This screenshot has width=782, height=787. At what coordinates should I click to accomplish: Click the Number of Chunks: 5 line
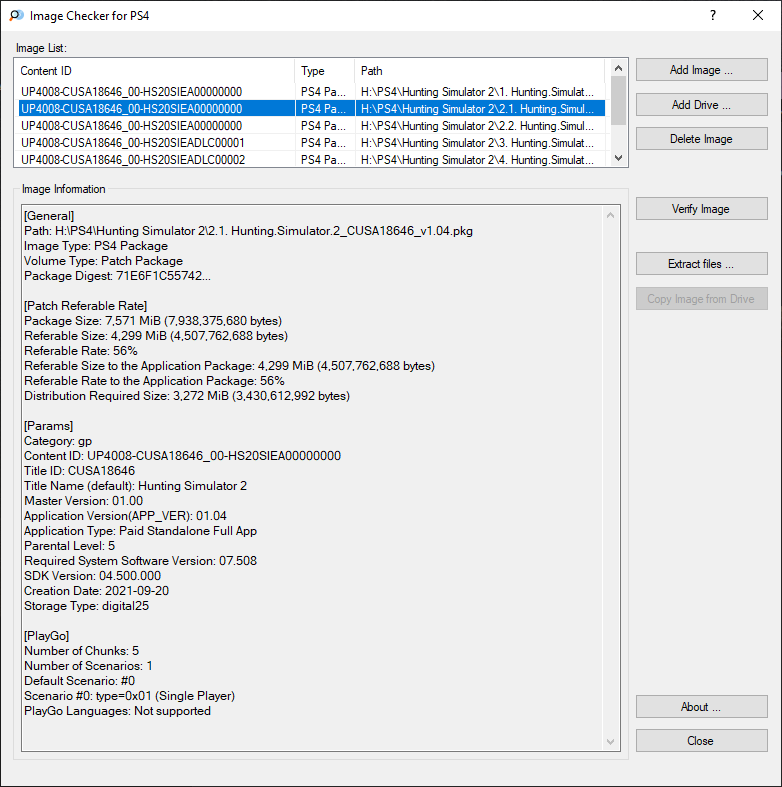click(x=81, y=650)
